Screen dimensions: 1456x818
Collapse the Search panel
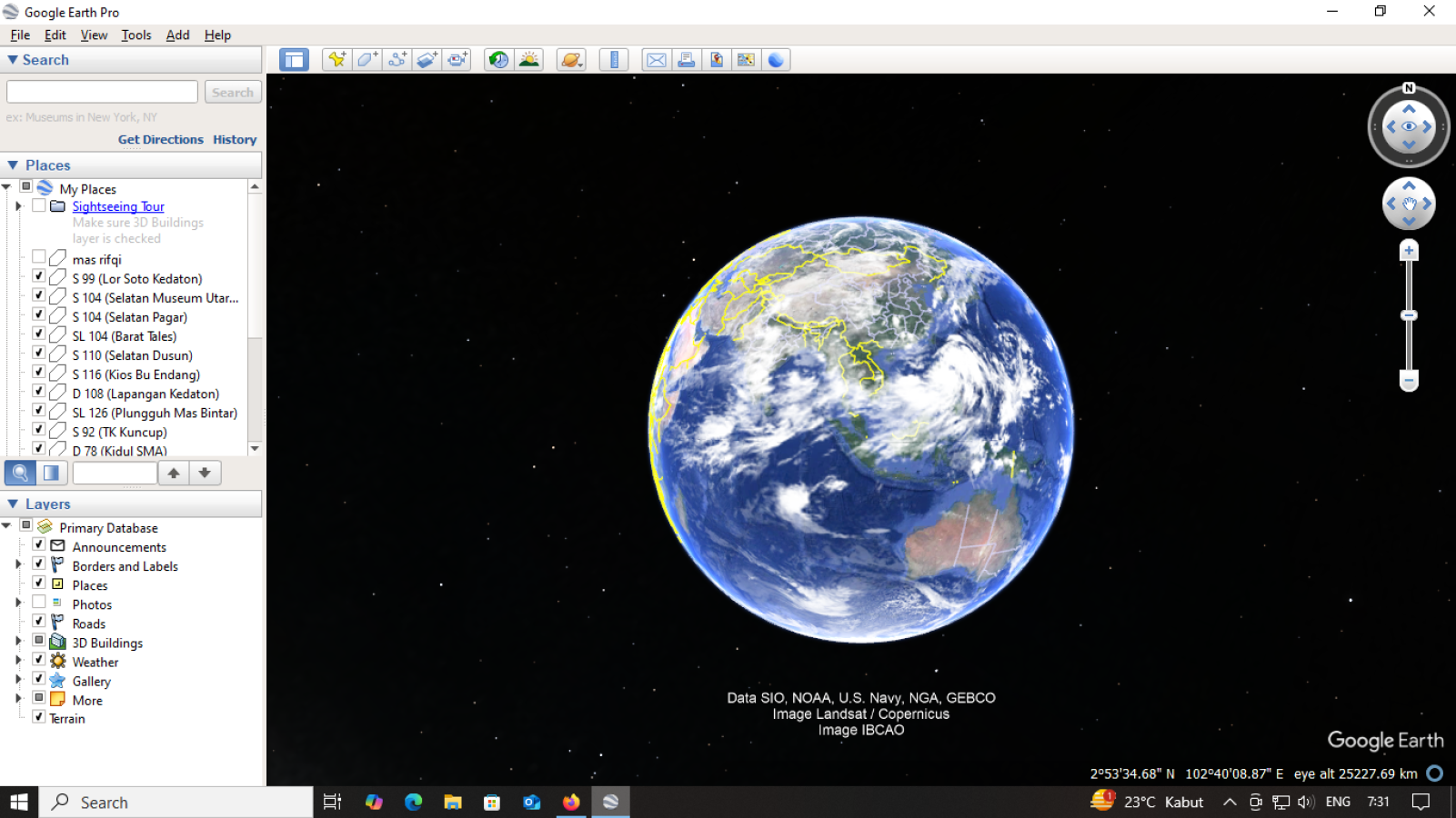pos(13,60)
